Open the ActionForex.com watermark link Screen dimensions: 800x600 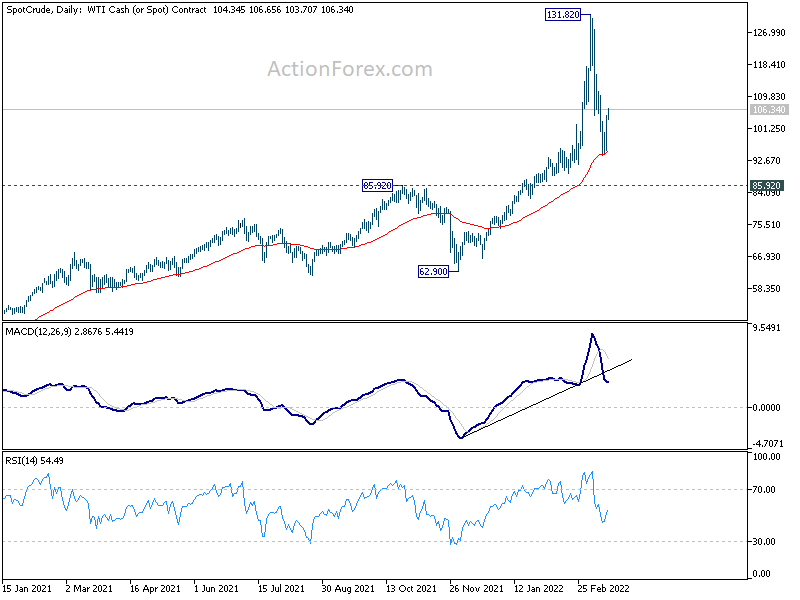click(350, 69)
